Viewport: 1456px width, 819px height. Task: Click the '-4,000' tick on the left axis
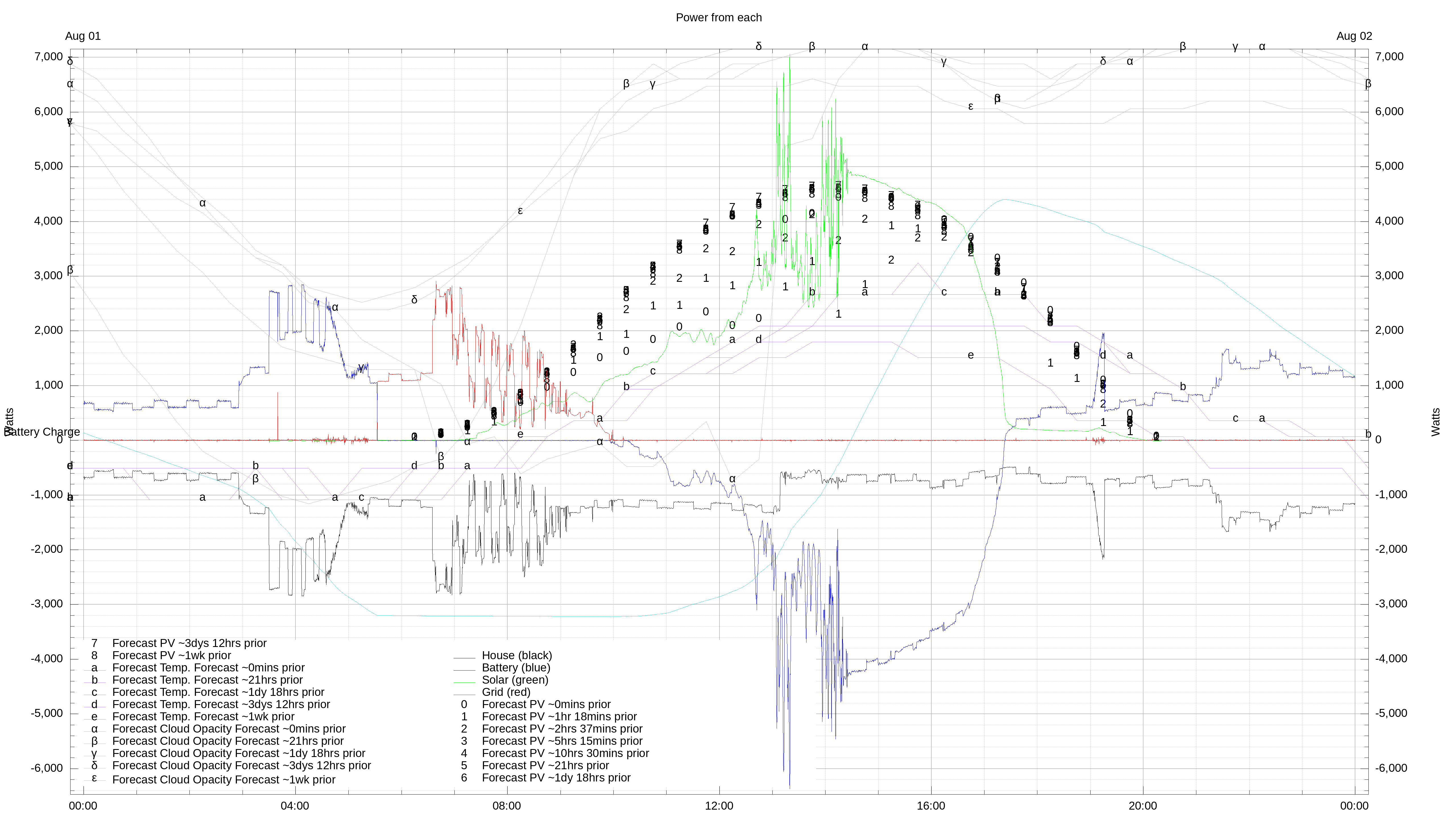(x=46, y=659)
